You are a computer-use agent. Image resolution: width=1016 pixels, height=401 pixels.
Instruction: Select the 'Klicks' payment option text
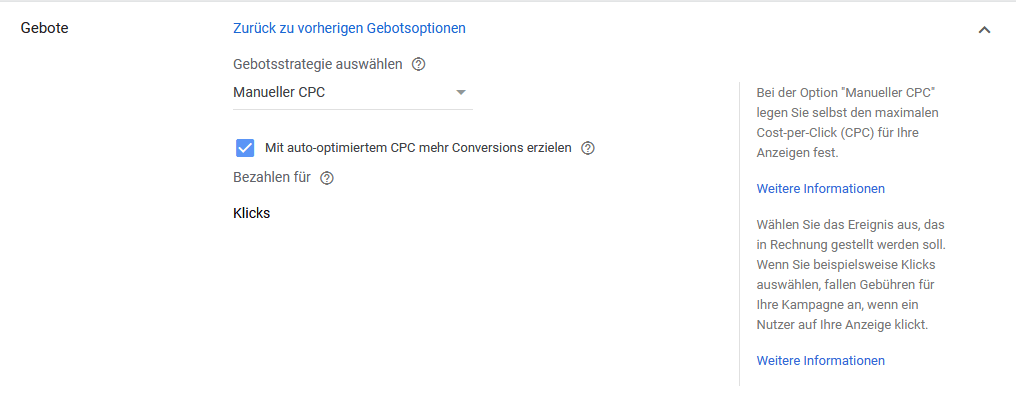click(252, 213)
